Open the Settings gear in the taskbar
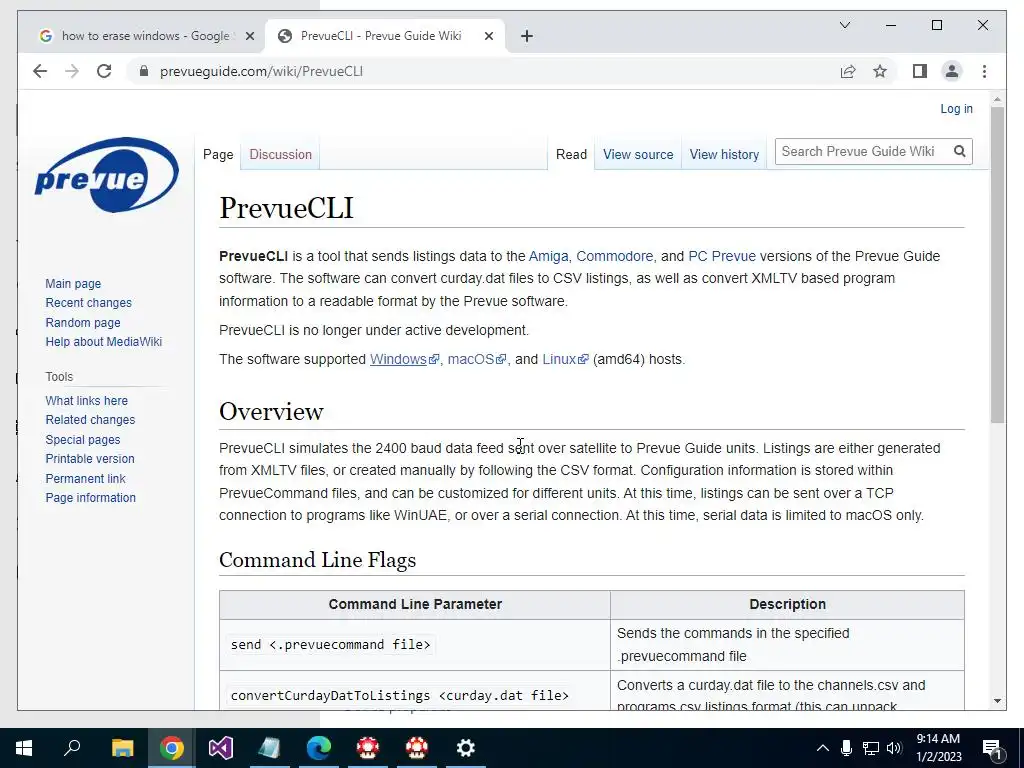Screen dimensions: 1024x768 click(466, 748)
